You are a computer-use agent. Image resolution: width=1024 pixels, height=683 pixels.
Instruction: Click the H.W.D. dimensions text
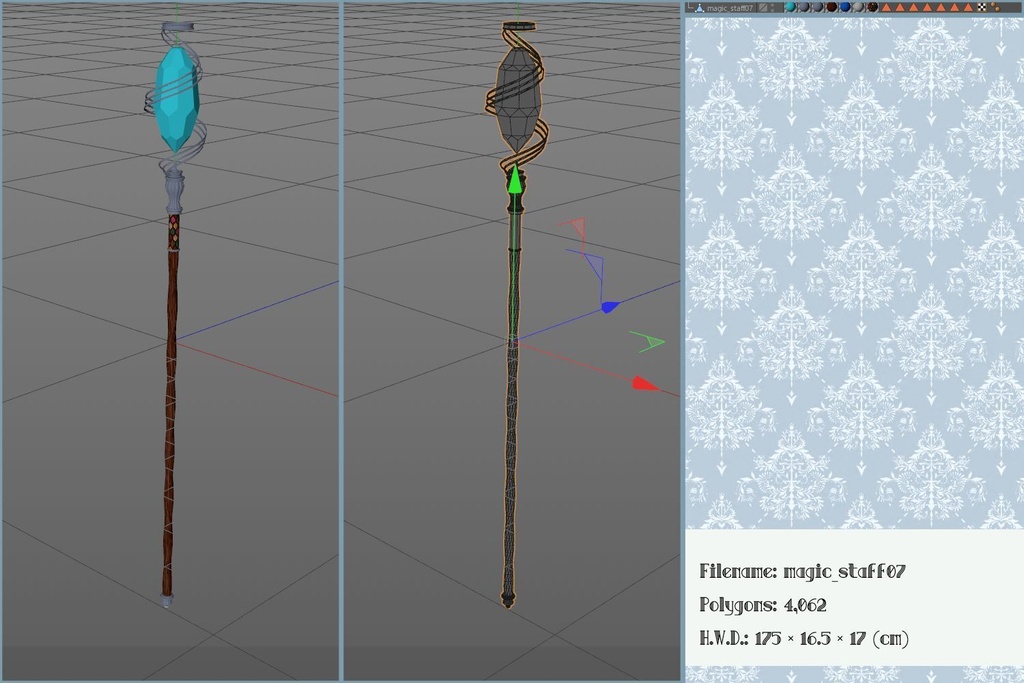(x=804, y=638)
